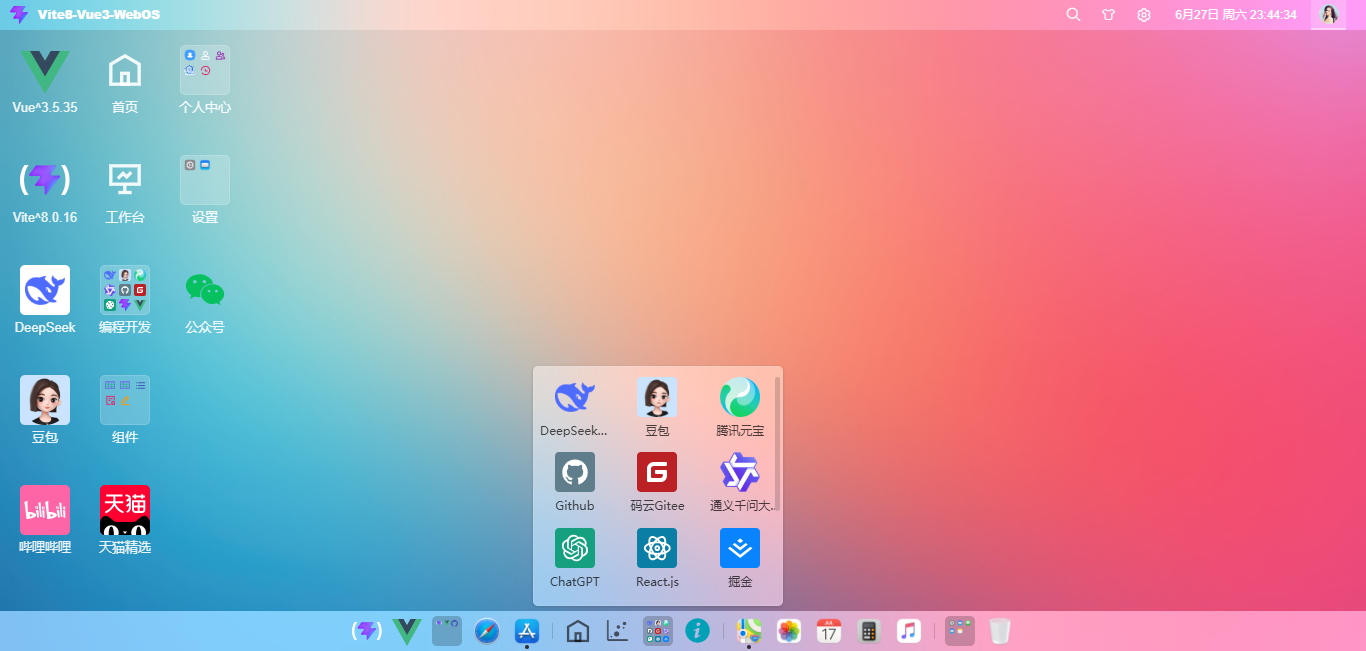1366x651 pixels.
Task: Open the user avatar in top bar
Action: pos(1329,15)
